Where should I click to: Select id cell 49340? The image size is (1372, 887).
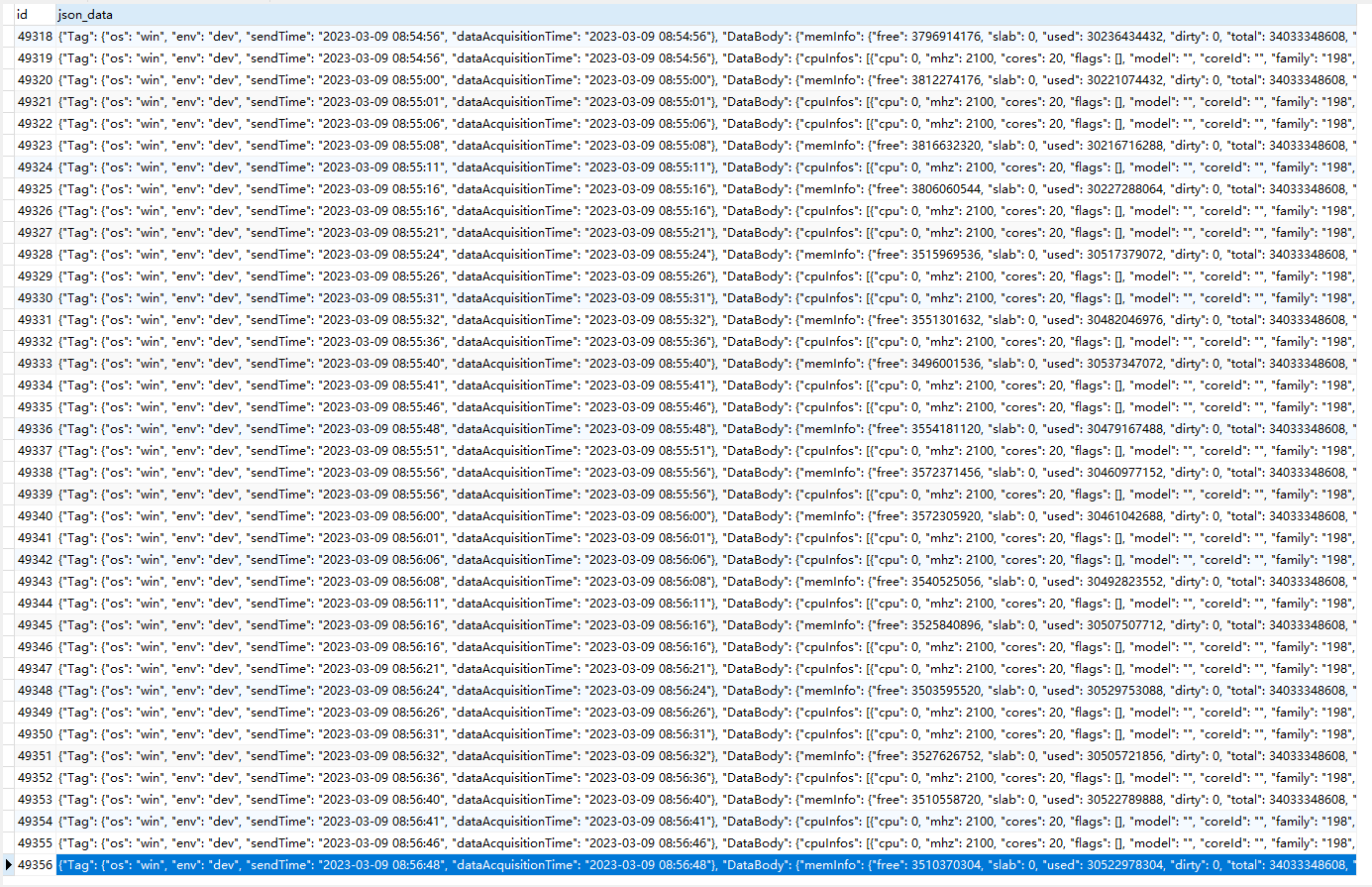35,516
